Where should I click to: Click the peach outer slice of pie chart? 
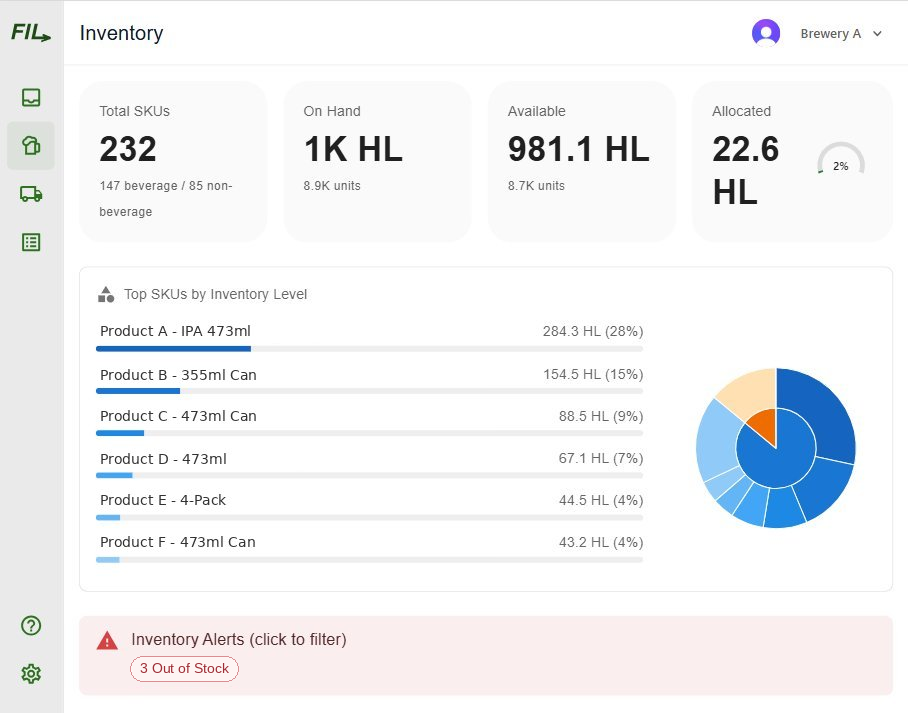pyautogui.click(x=750, y=391)
